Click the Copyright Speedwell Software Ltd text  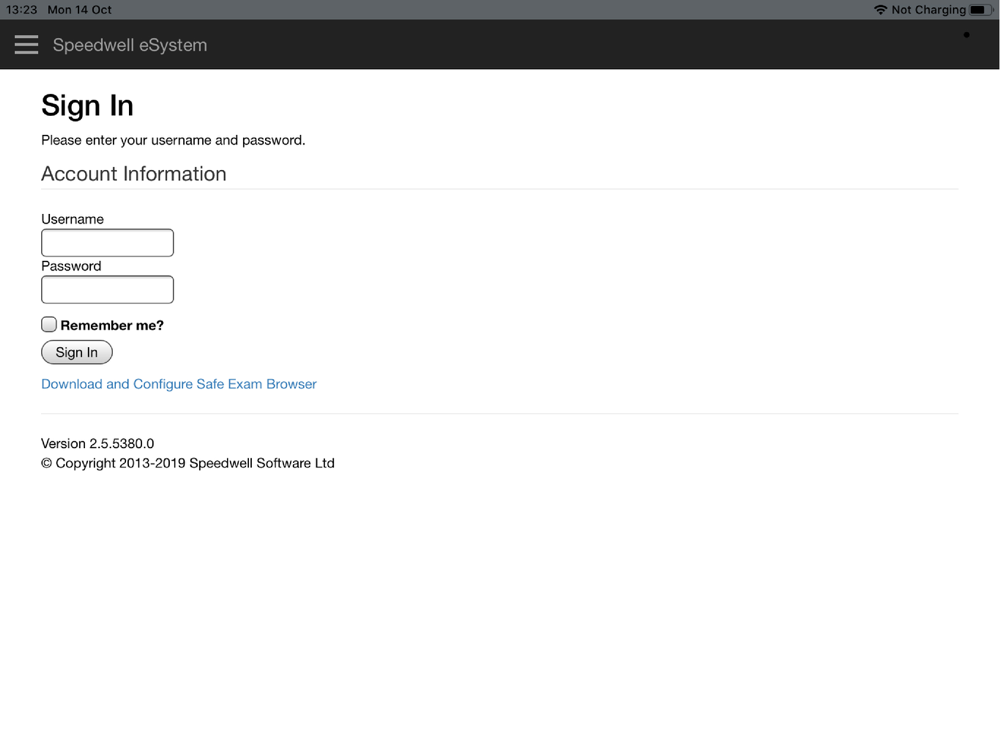188,463
